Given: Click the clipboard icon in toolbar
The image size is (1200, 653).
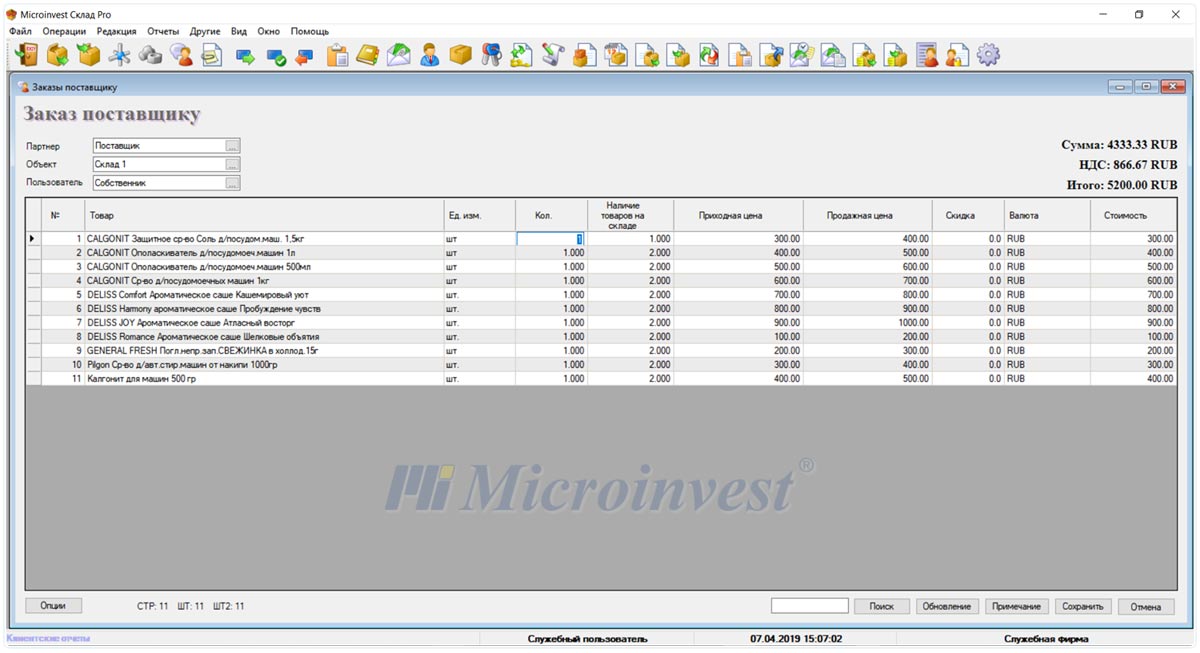Looking at the screenshot, I should click(x=337, y=55).
